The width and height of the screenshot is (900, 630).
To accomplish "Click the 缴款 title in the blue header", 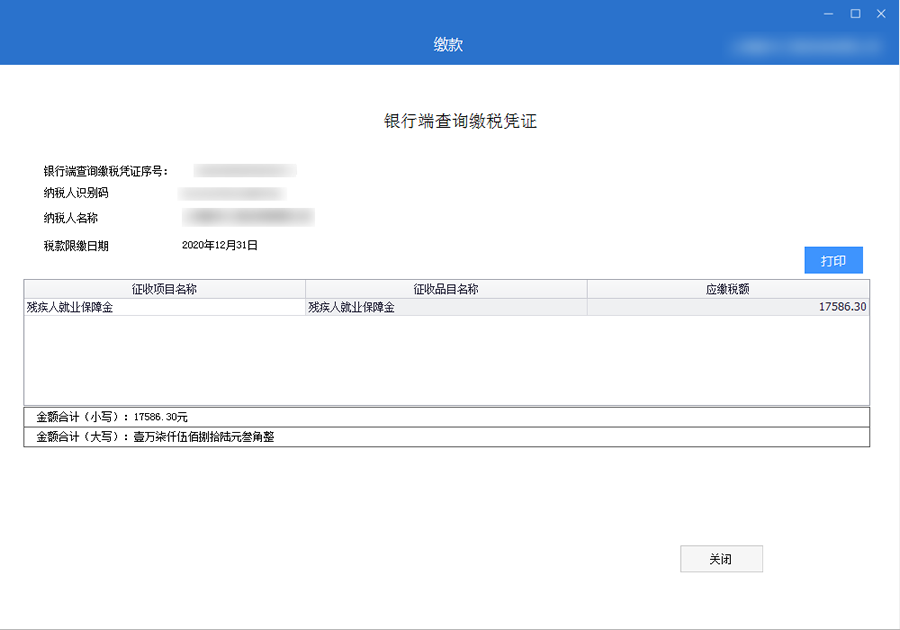I will coord(448,45).
